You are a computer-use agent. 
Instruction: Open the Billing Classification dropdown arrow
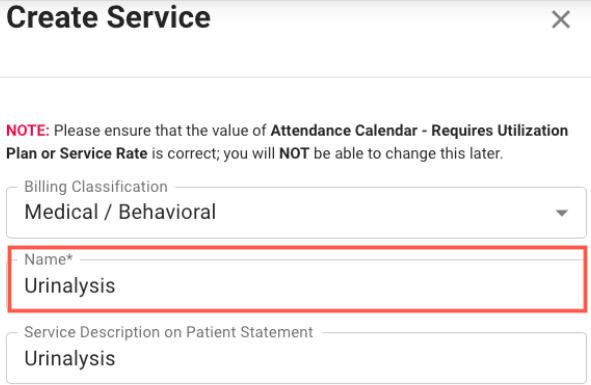tap(562, 213)
